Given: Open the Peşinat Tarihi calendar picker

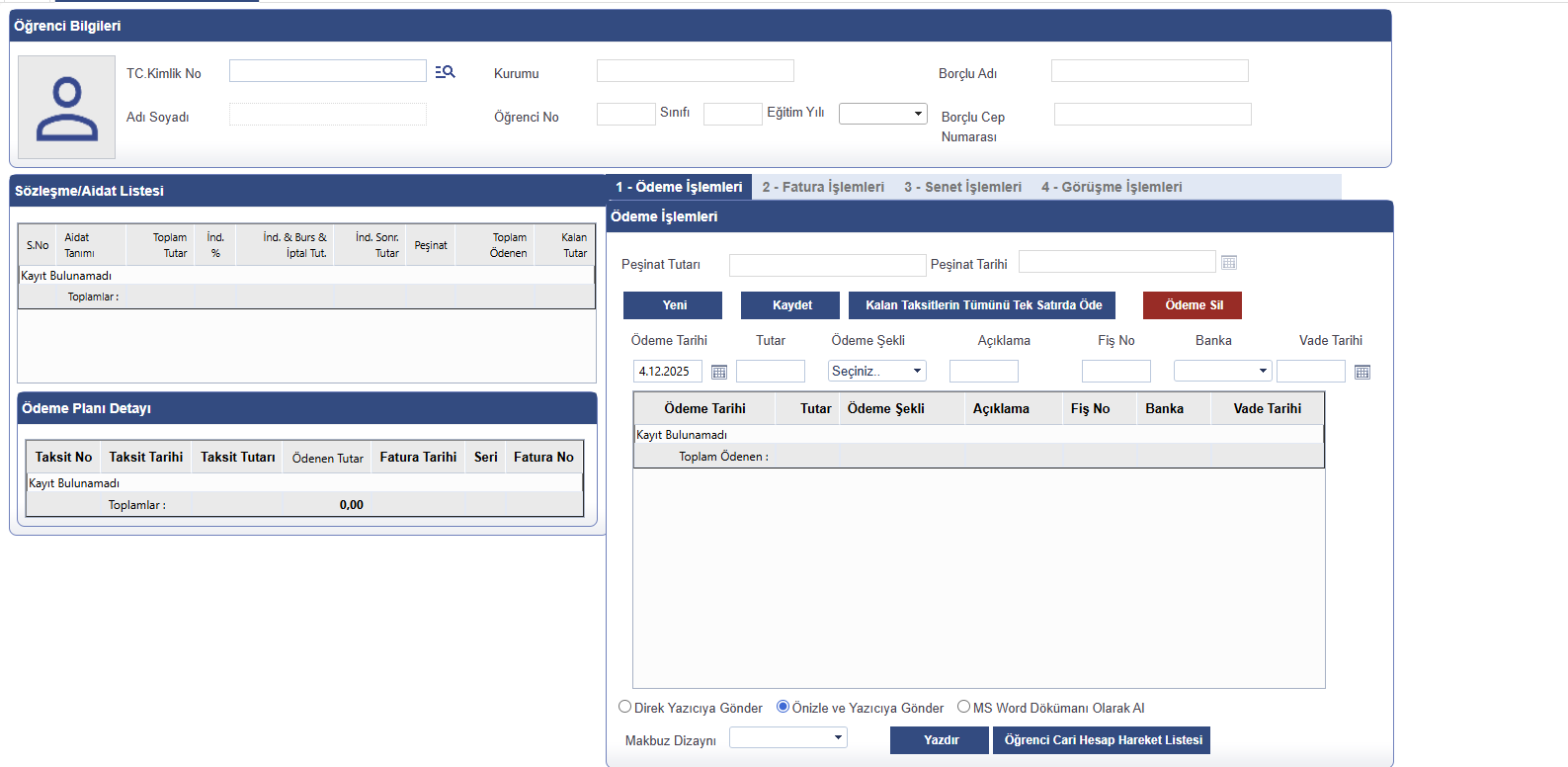Looking at the screenshot, I should (1228, 263).
